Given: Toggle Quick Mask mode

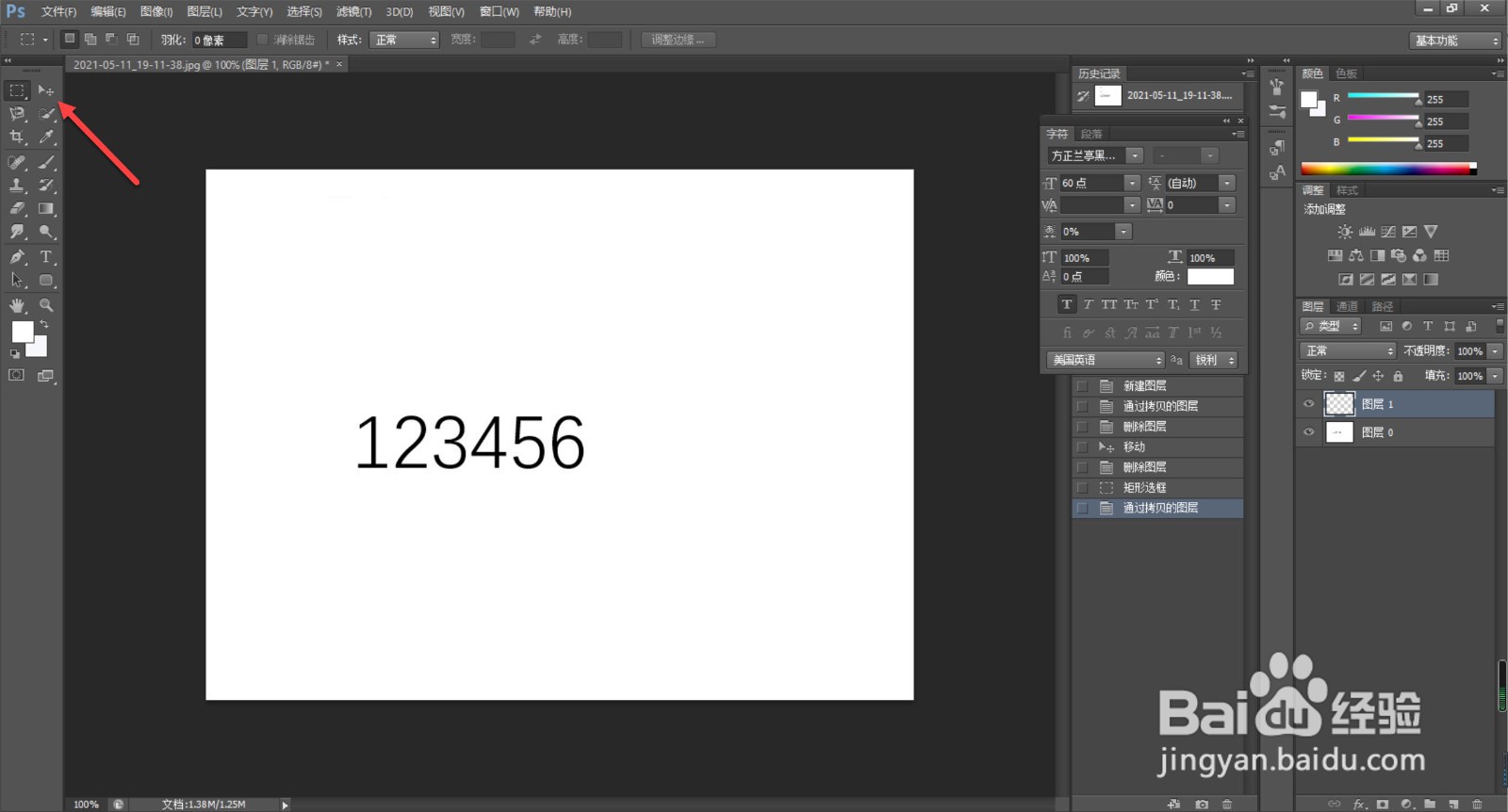Looking at the screenshot, I should click(x=17, y=375).
